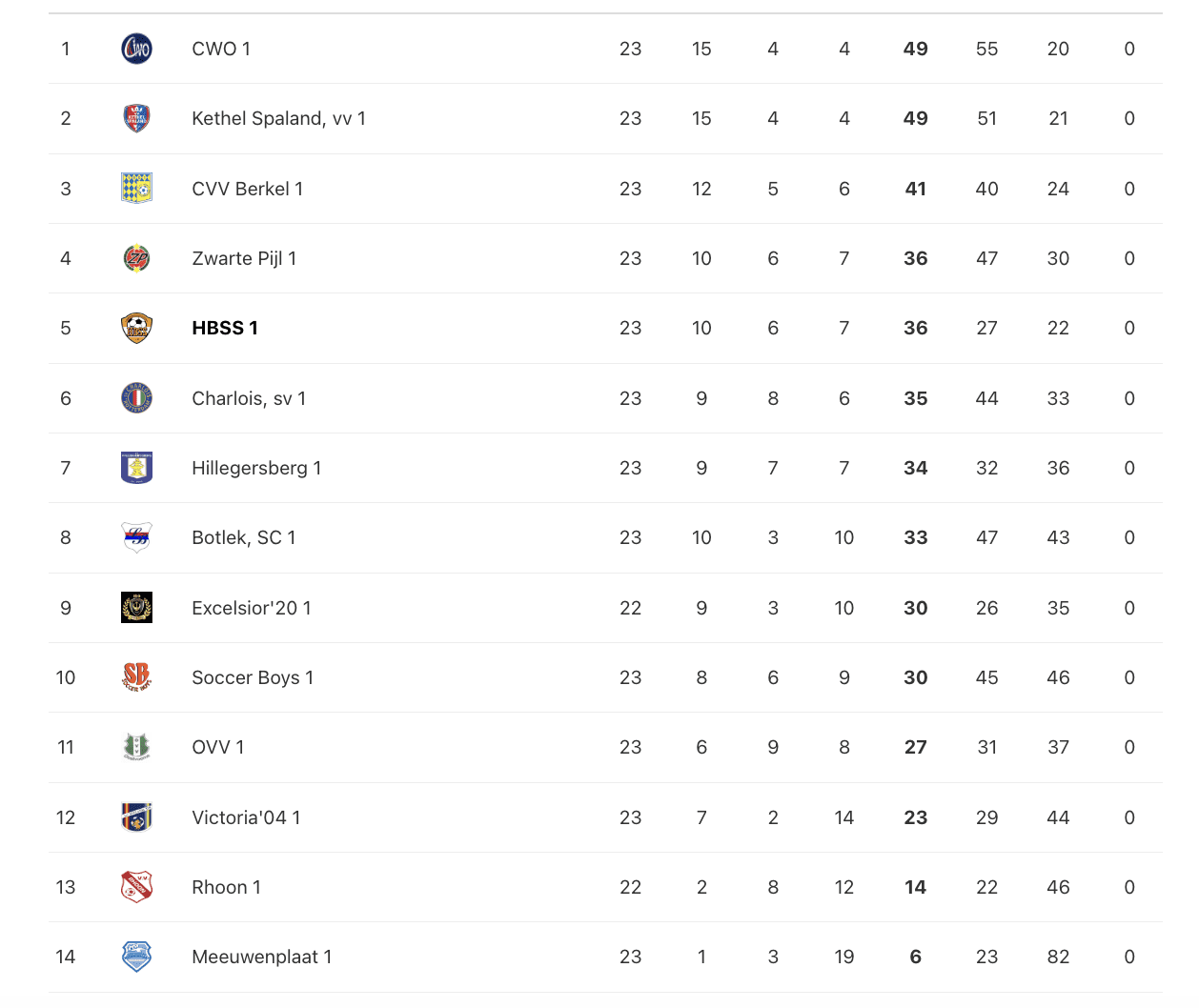Screen dimensions: 1199x1008
Task: Click the CVV Berkel checkered logo
Action: coord(136,189)
